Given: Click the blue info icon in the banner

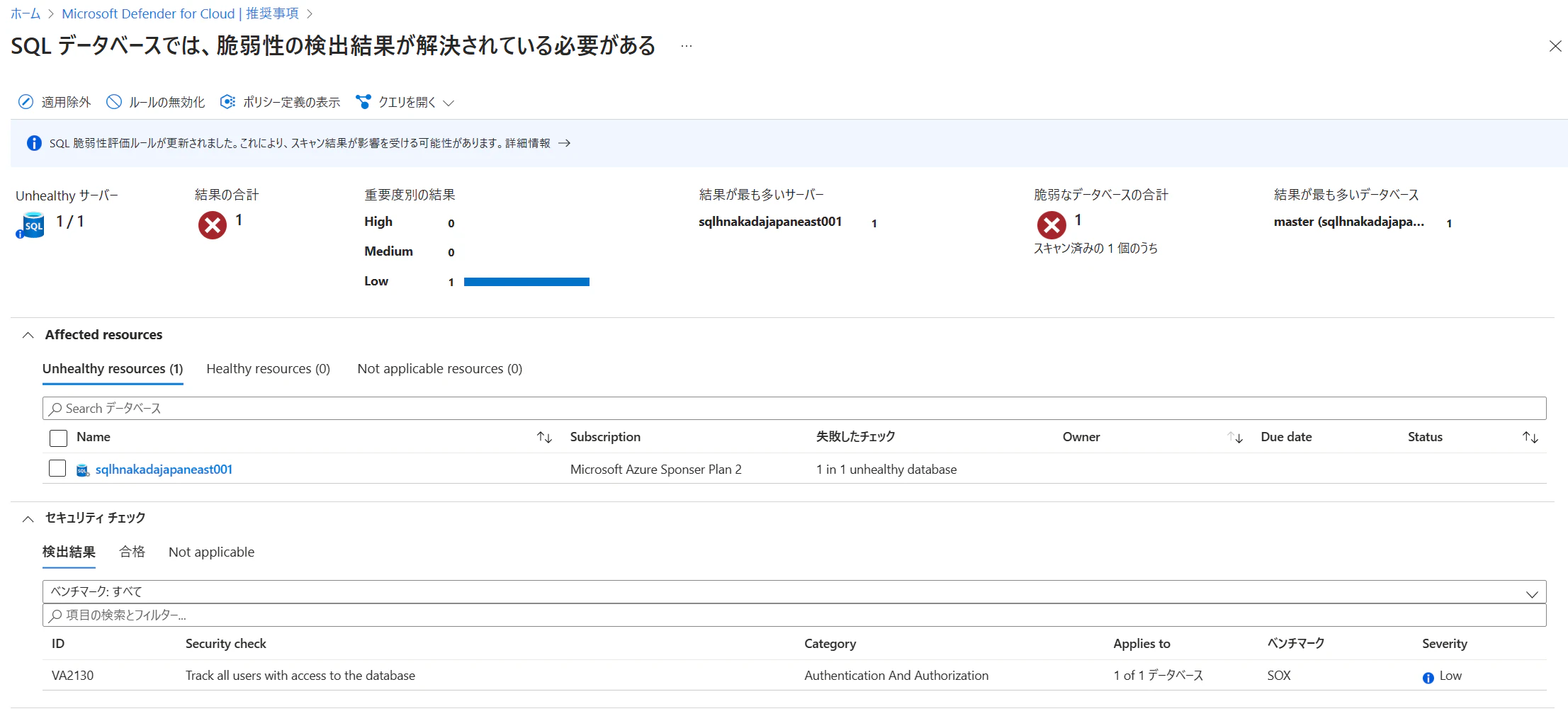Looking at the screenshot, I should coord(34,143).
